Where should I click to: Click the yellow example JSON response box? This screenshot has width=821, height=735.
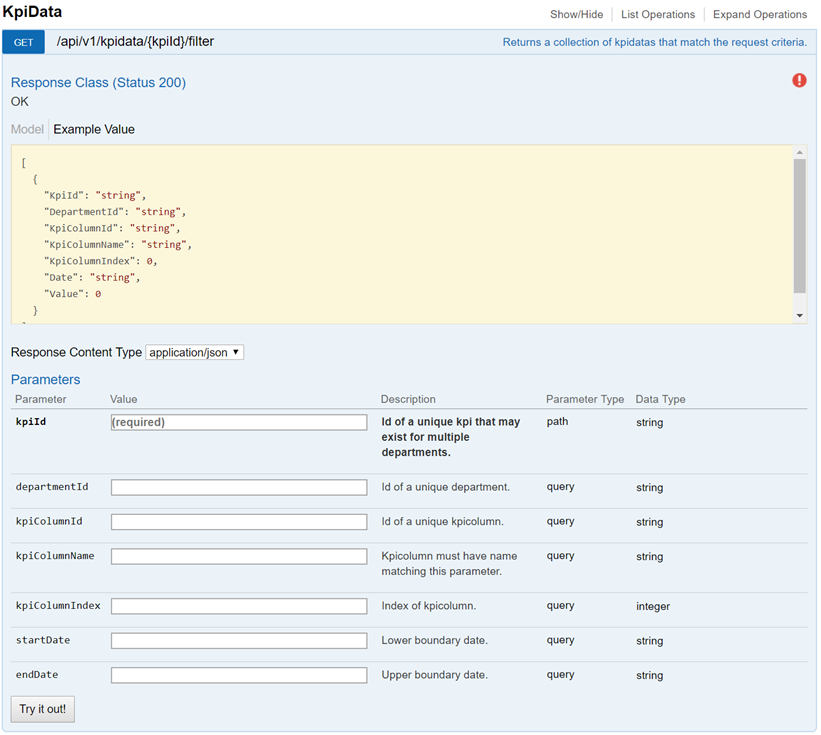click(x=400, y=234)
